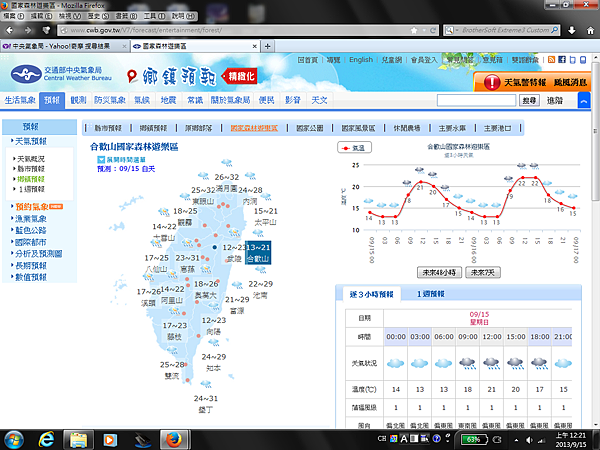The height and width of the screenshot is (450, 600).
Task: Click the Windows Start orb
Action: coord(14,439)
